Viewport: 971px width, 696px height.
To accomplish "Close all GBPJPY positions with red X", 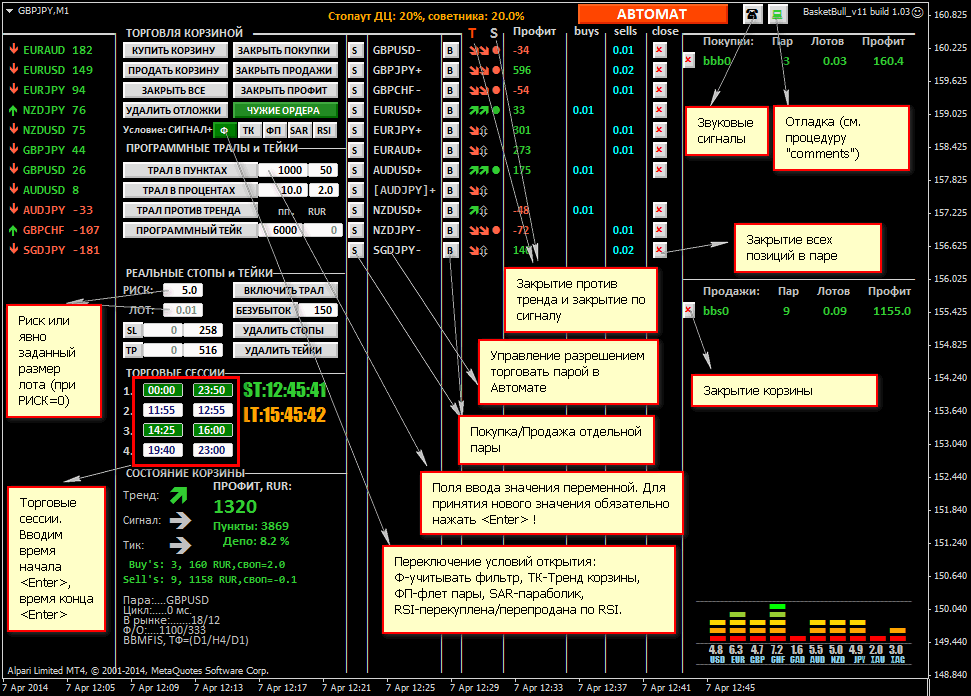I will coord(659,70).
